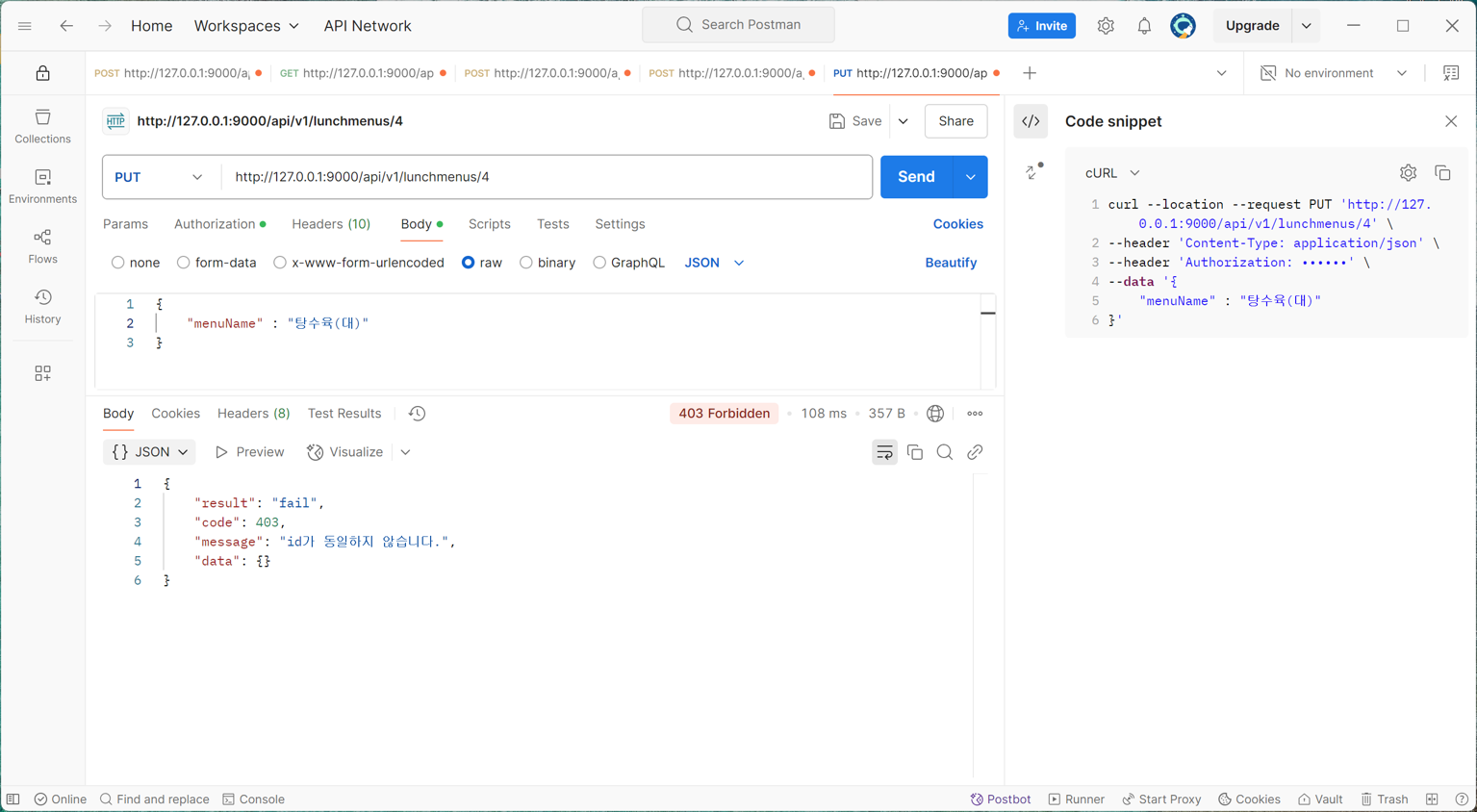
Task: Beautify the JSON body
Action: (x=951, y=263)
